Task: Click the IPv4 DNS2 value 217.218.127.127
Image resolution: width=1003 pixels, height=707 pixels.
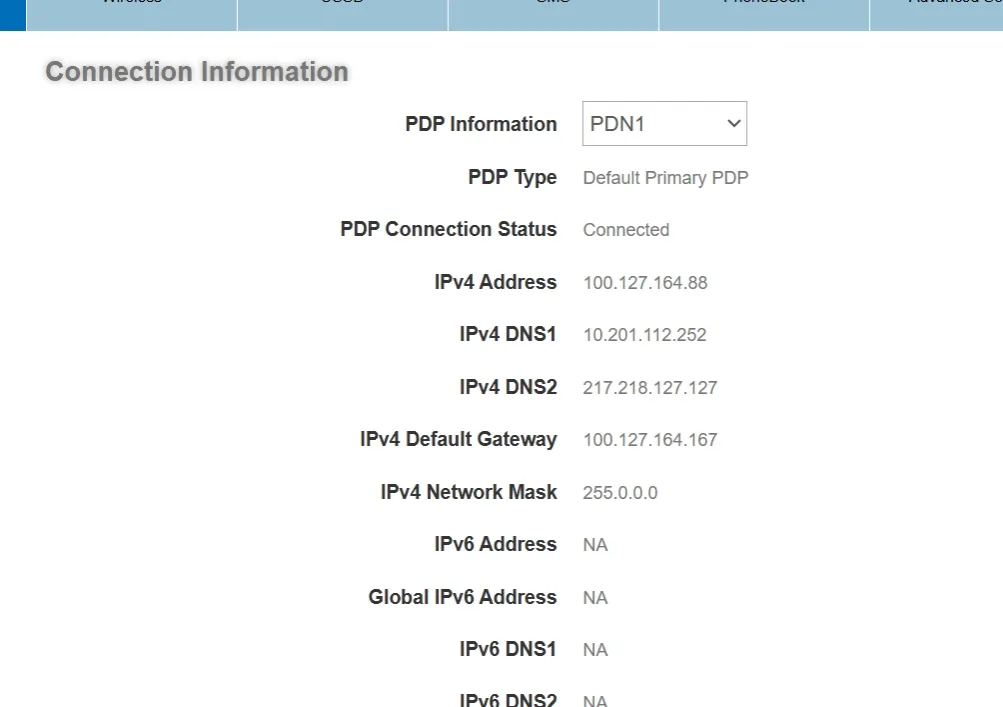Action: tap(650, 388)
